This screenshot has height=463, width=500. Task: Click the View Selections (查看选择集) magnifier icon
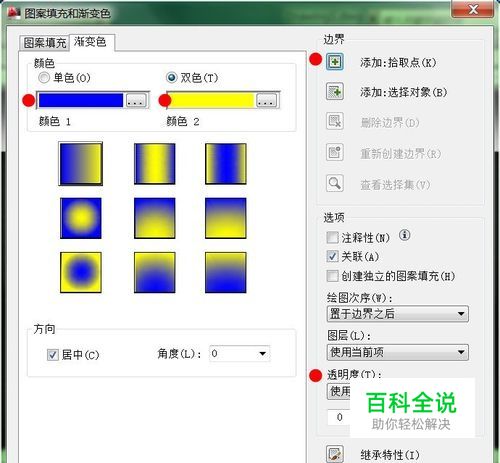(335, 183)
